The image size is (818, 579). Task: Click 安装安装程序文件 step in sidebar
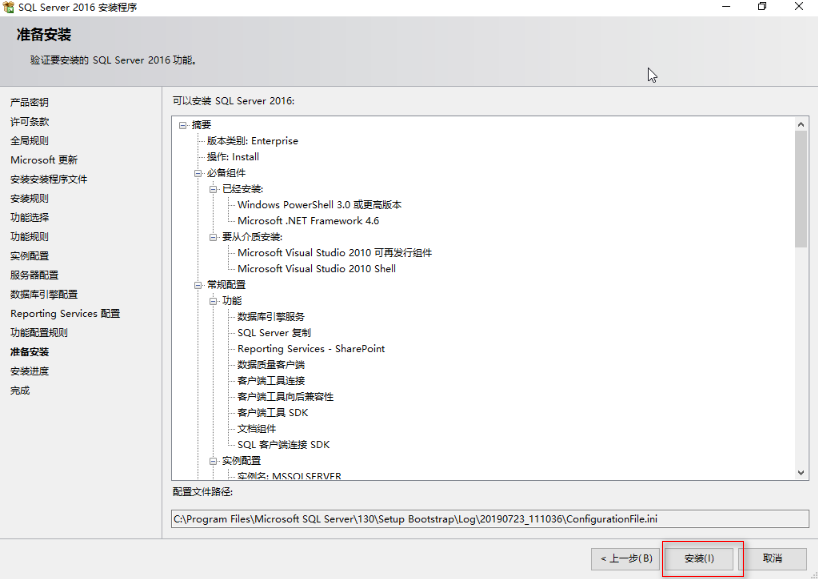coord(49,179)
